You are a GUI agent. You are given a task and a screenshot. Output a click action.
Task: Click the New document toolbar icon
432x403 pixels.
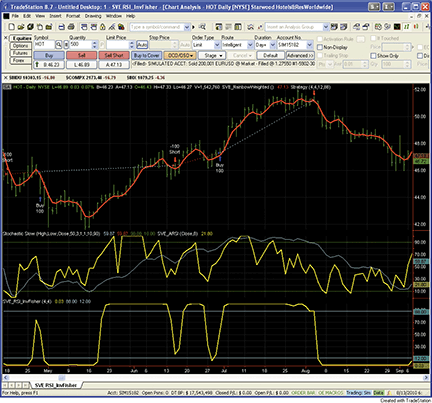[11, 27]
